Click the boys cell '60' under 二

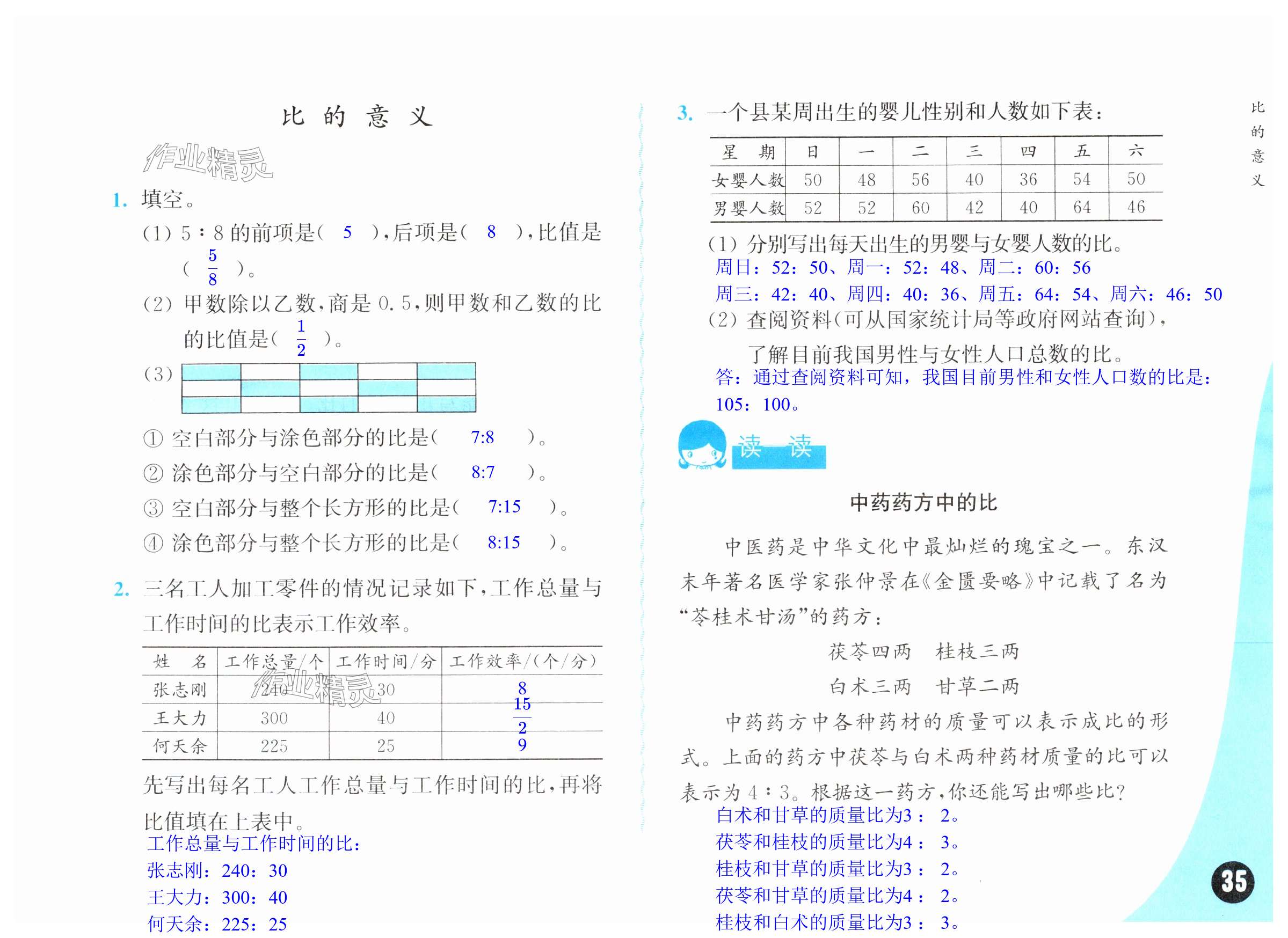tap(920, 208)
